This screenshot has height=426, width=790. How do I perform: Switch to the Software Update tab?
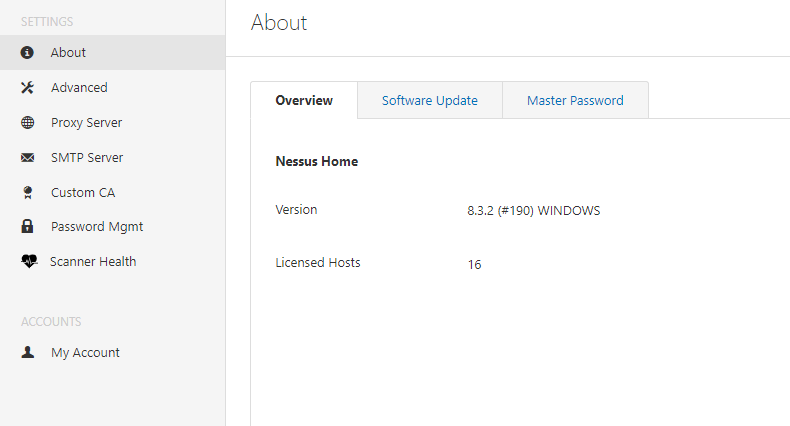coord(429,101)
